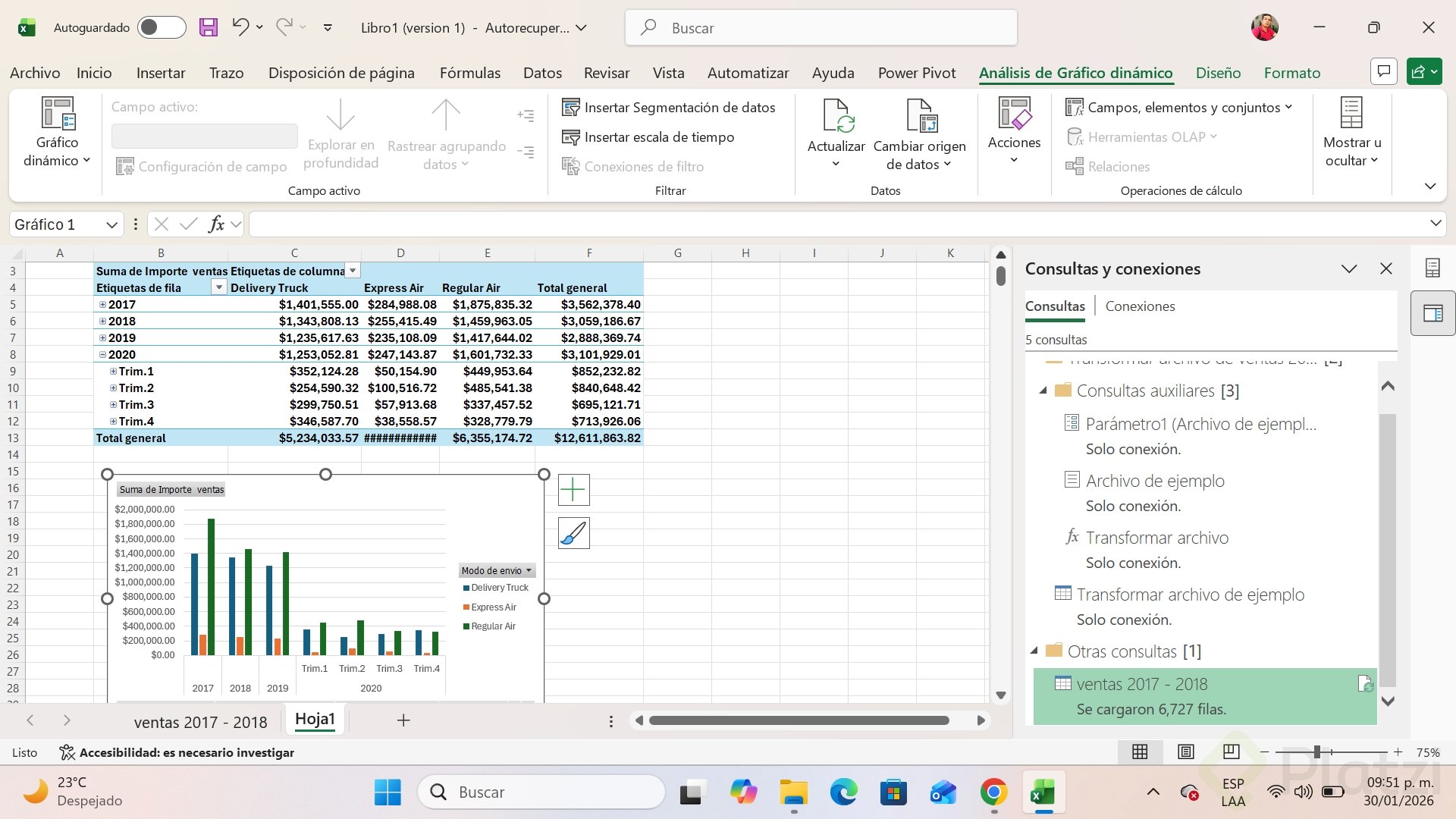Open Etiquetas de fila filter dropdown
Image resolution: width=1456 pixels, height=819 pixels.
218,287
